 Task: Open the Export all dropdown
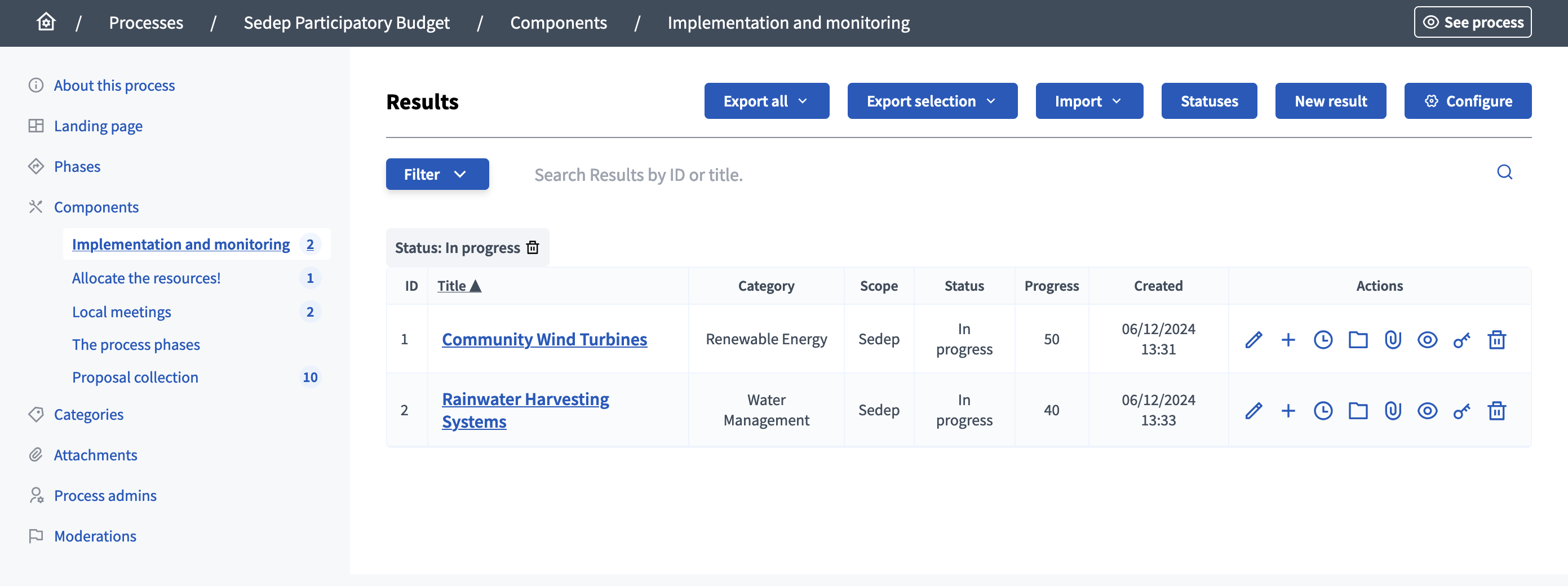[x=766, y=101]
